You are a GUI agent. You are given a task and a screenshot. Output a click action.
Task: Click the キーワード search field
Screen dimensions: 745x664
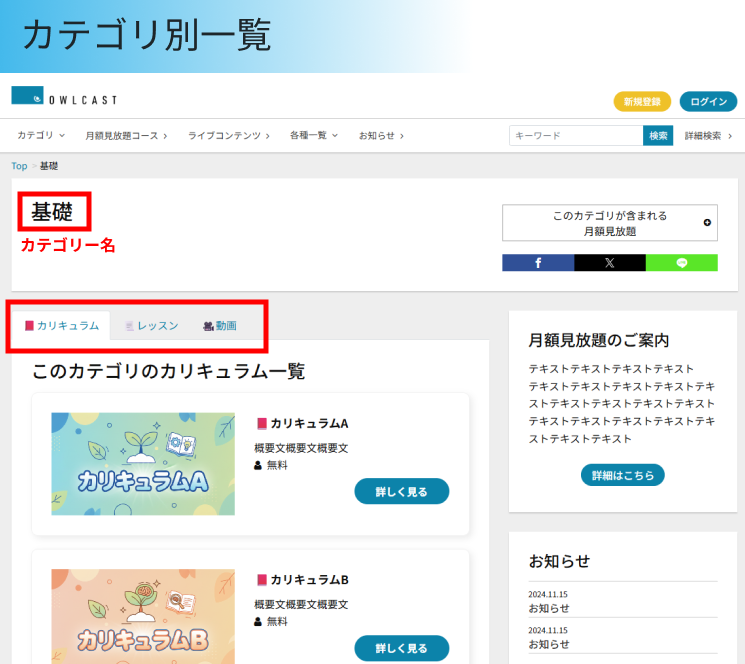coord(576,135)
